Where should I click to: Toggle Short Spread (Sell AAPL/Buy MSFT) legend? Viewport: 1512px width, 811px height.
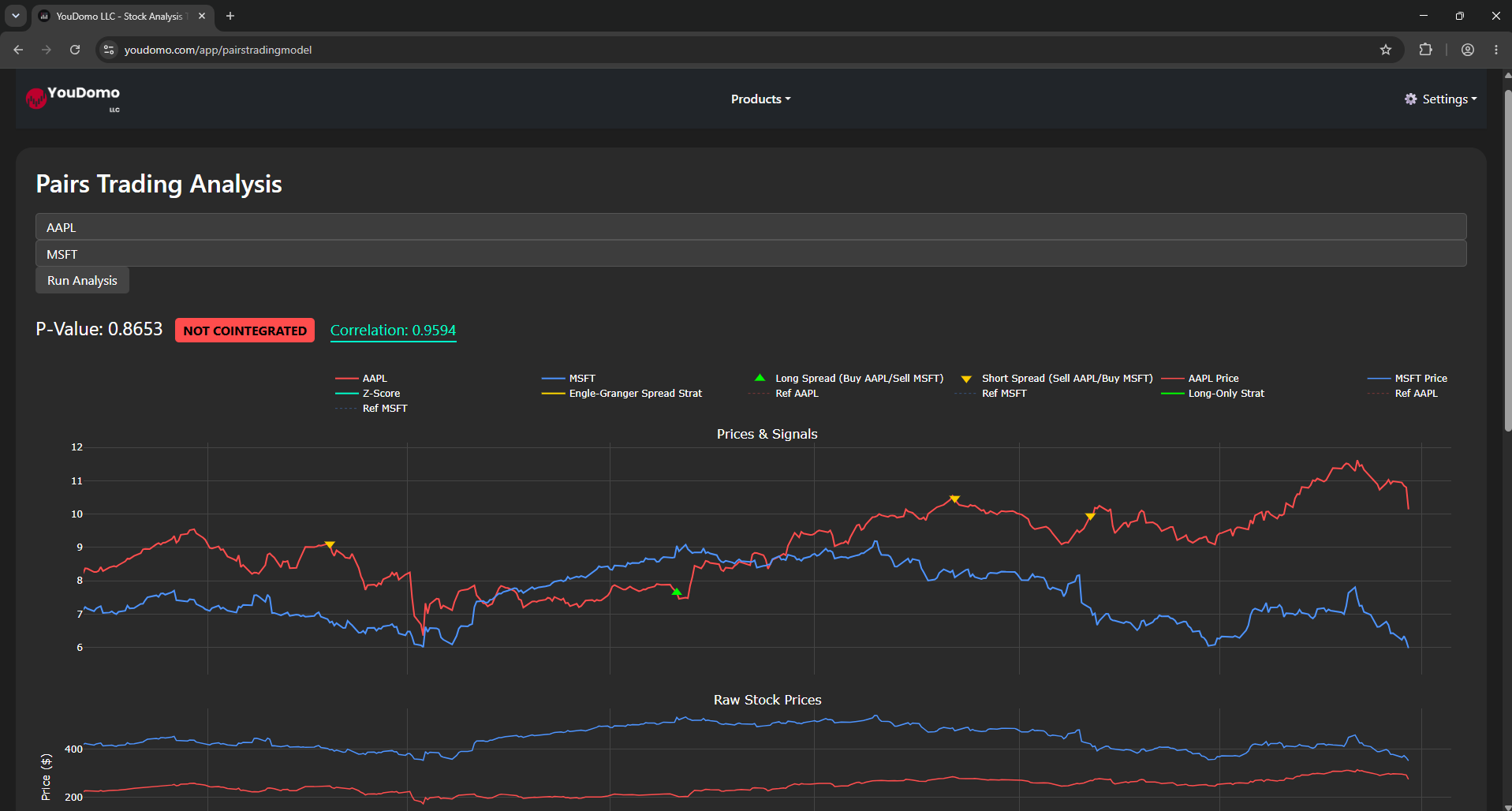coord(1056,379)
